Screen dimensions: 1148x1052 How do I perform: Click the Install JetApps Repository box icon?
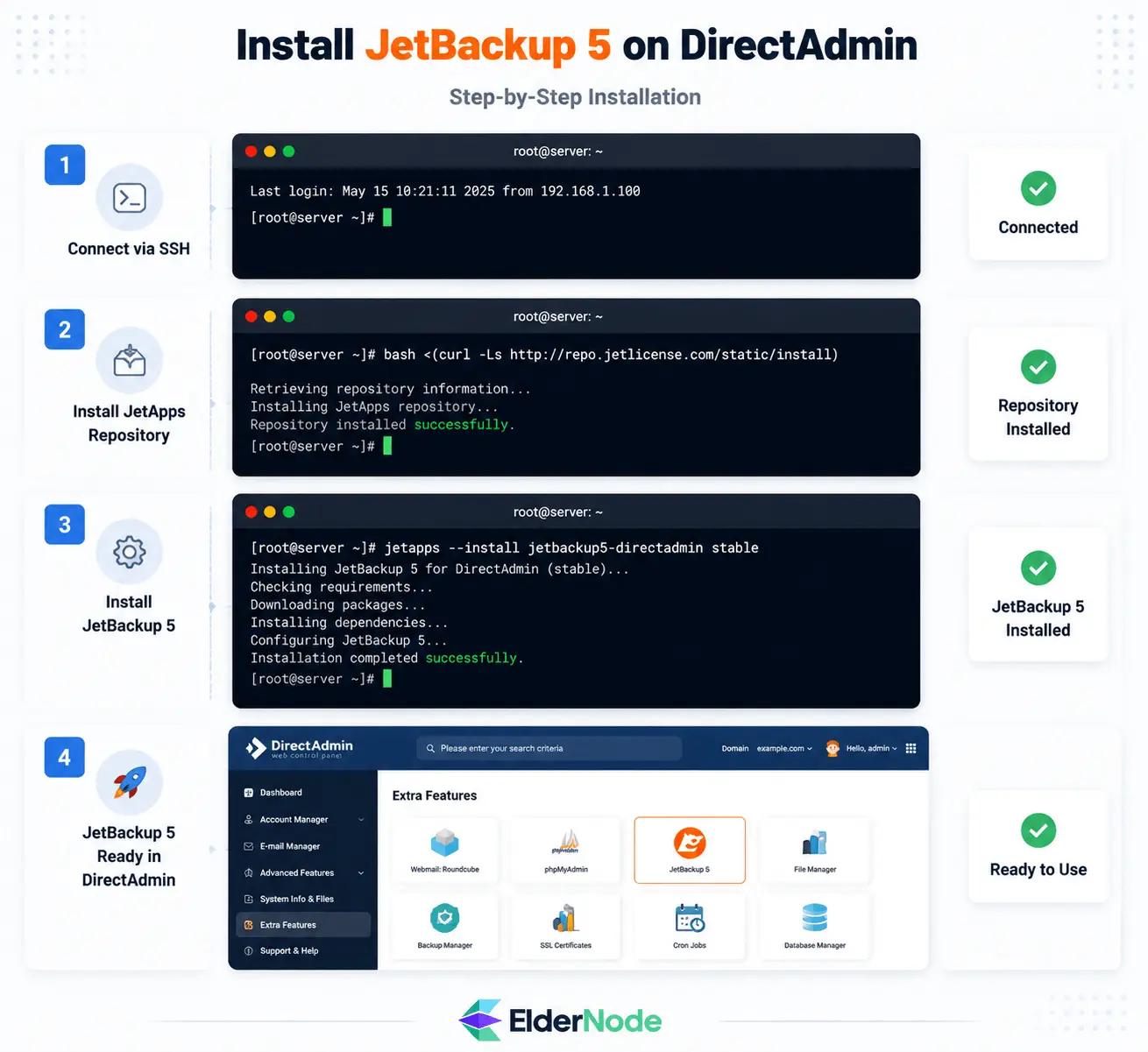click(x=130, y=360)
